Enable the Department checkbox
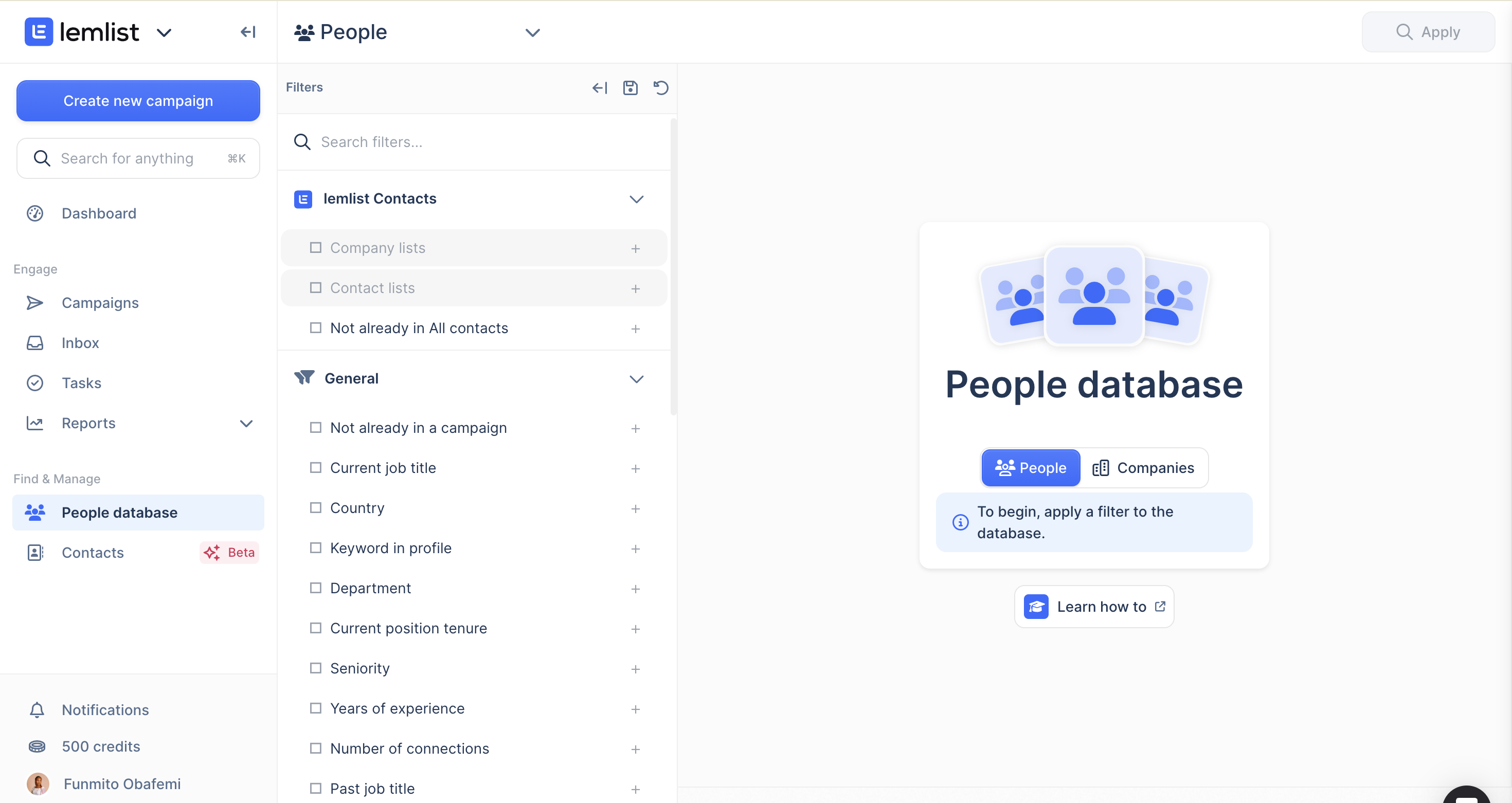This screenshot has width=1512, height=803. [316, 588]
